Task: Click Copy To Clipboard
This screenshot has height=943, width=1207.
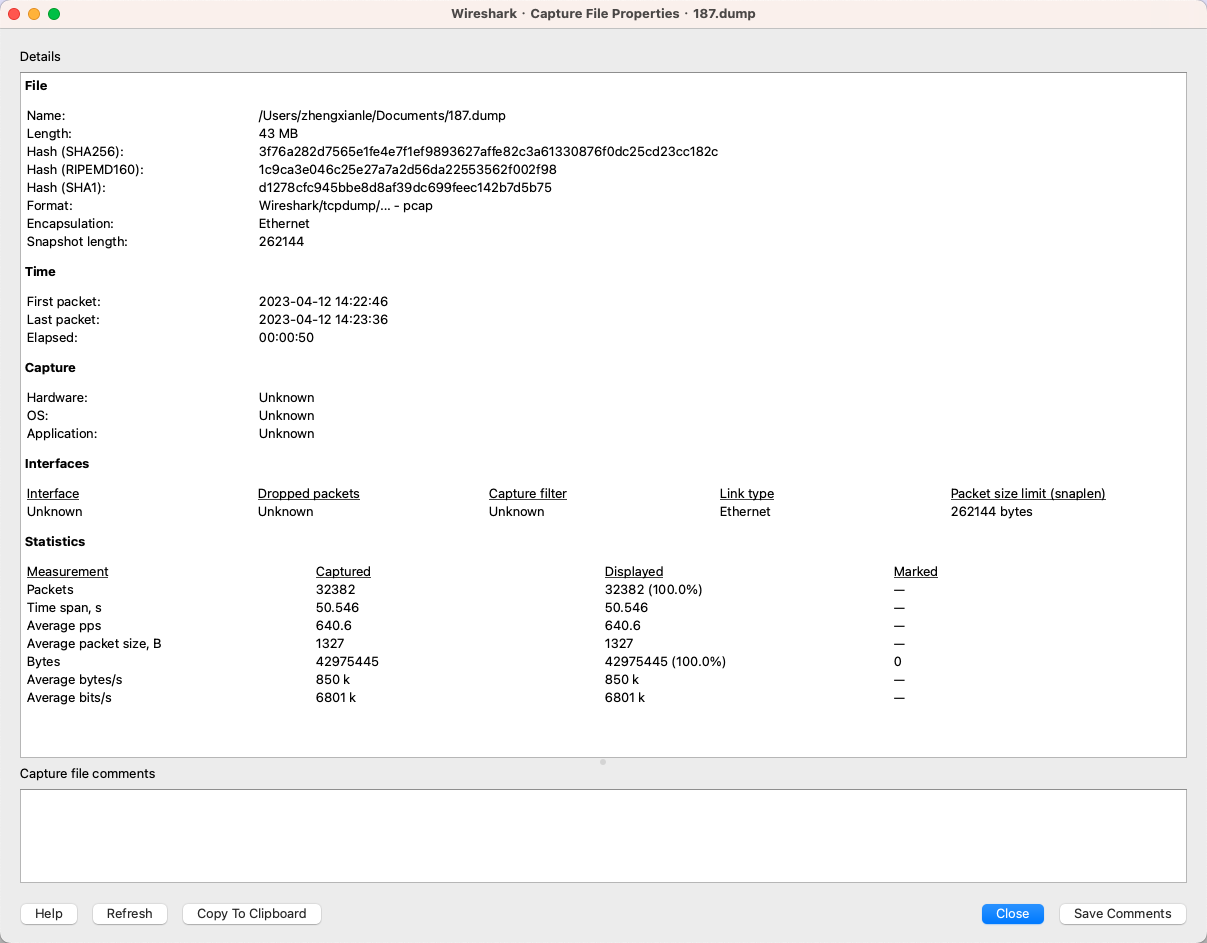Action: click(x=251, y=913)
